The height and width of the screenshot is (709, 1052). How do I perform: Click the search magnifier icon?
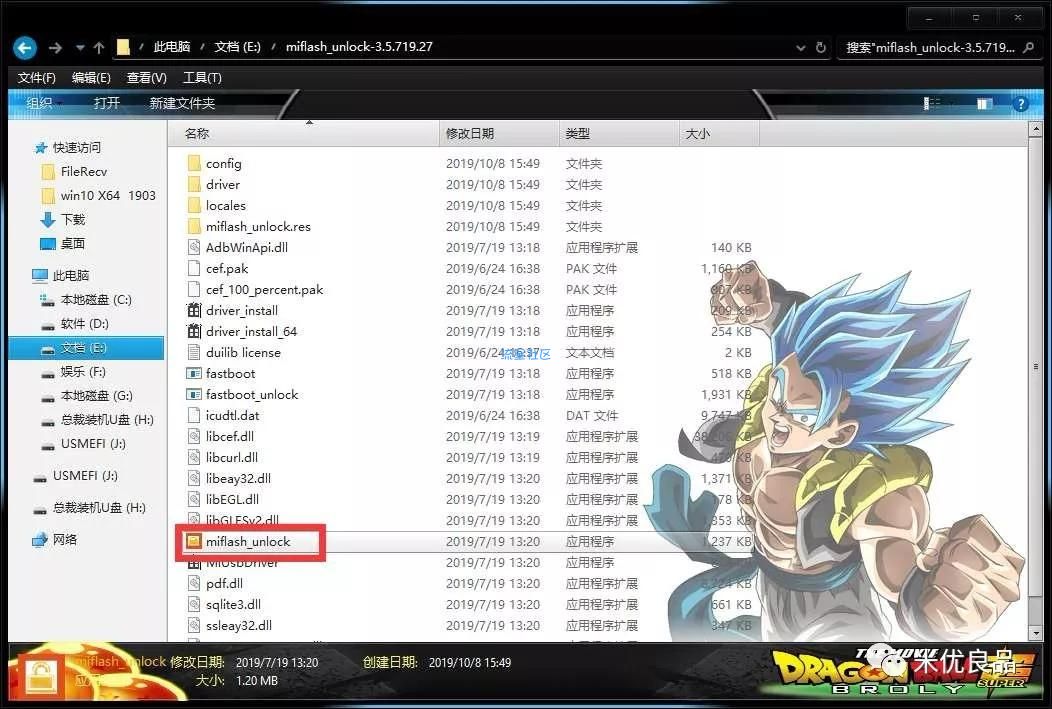coord(1029,48)
